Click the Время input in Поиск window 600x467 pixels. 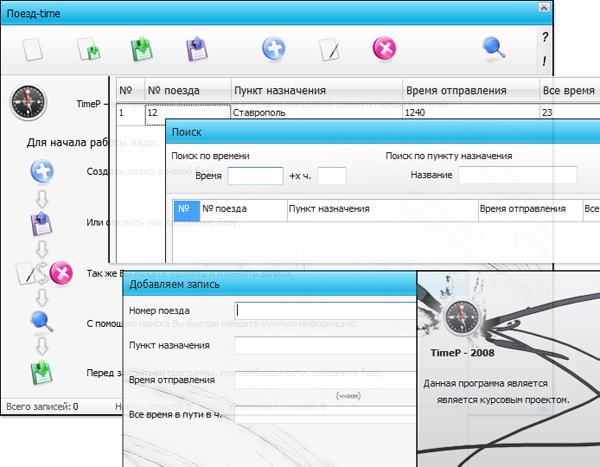click(x=255, y=176)
